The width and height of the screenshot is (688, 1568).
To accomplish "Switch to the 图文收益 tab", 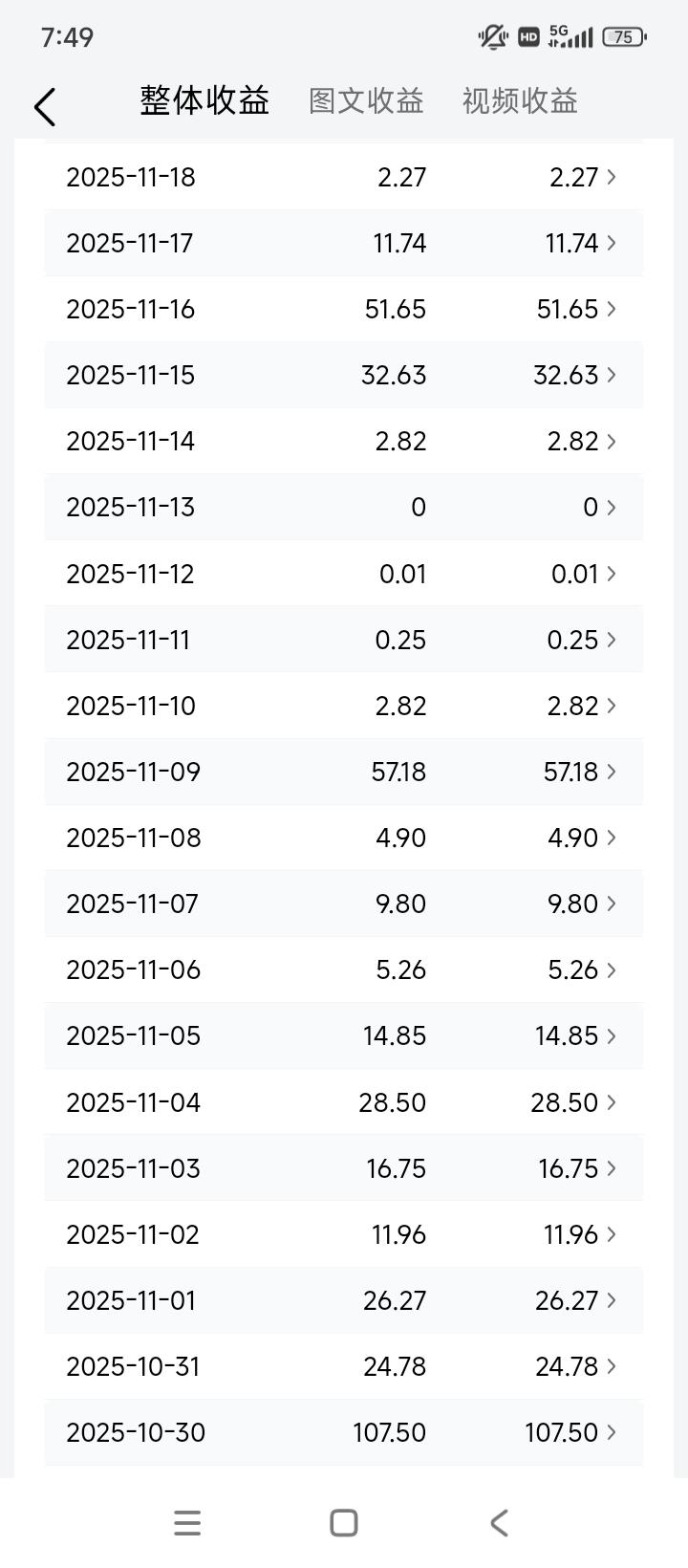I will [366, 101].
